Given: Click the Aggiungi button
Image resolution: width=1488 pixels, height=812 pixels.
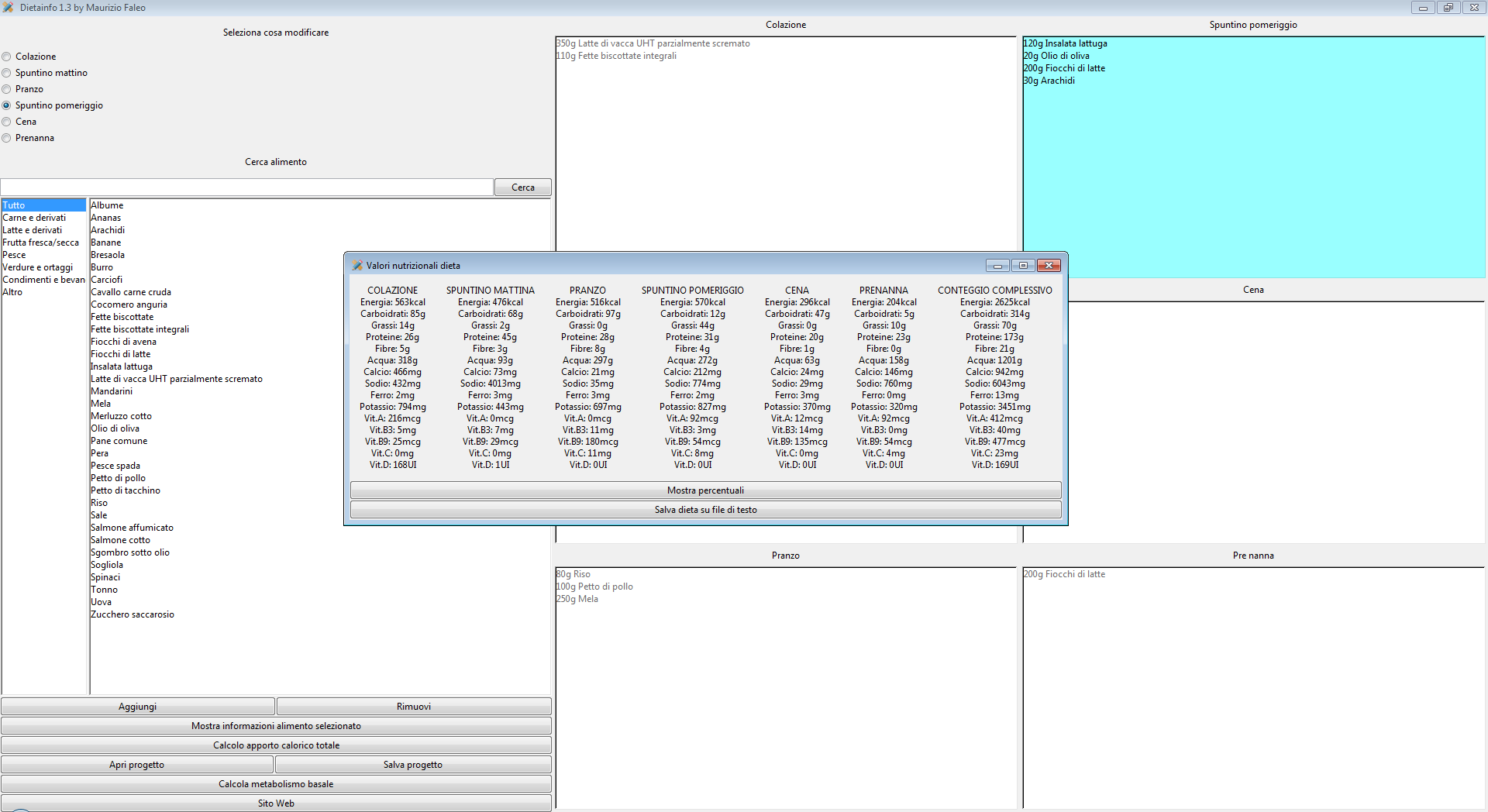Looking at the screenshot, I should pyautogui.click(x=138, y=707).
